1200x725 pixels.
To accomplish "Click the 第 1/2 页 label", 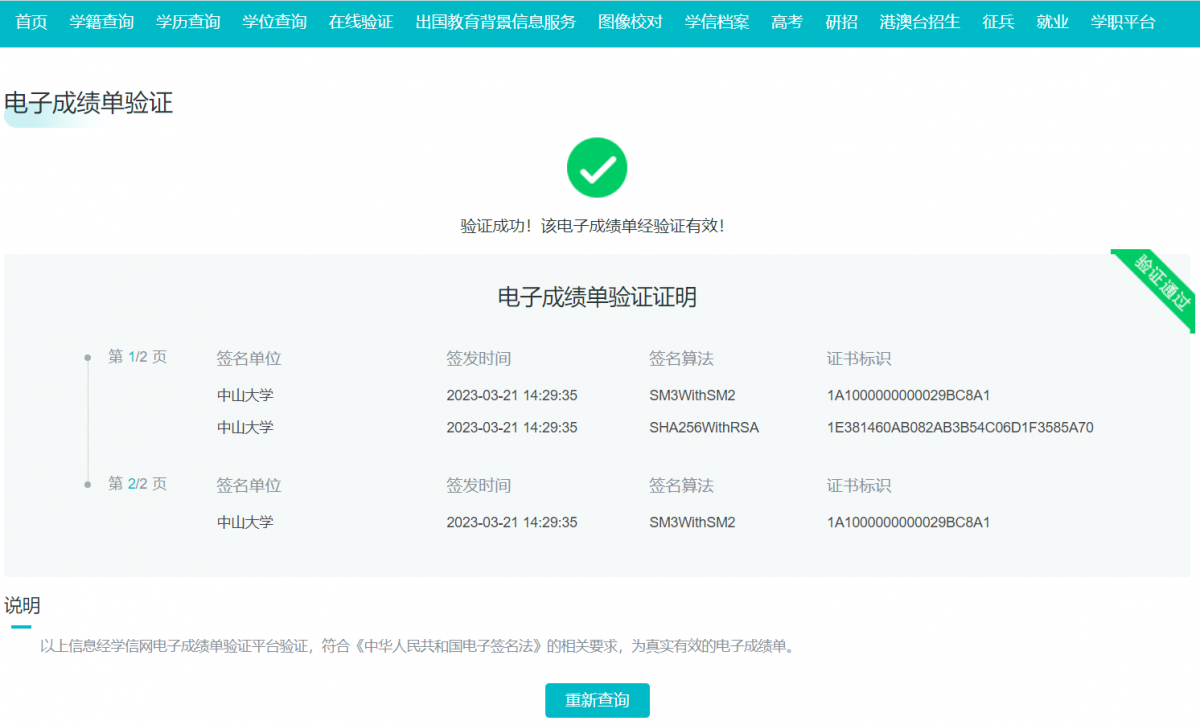I will coord(137,357).
